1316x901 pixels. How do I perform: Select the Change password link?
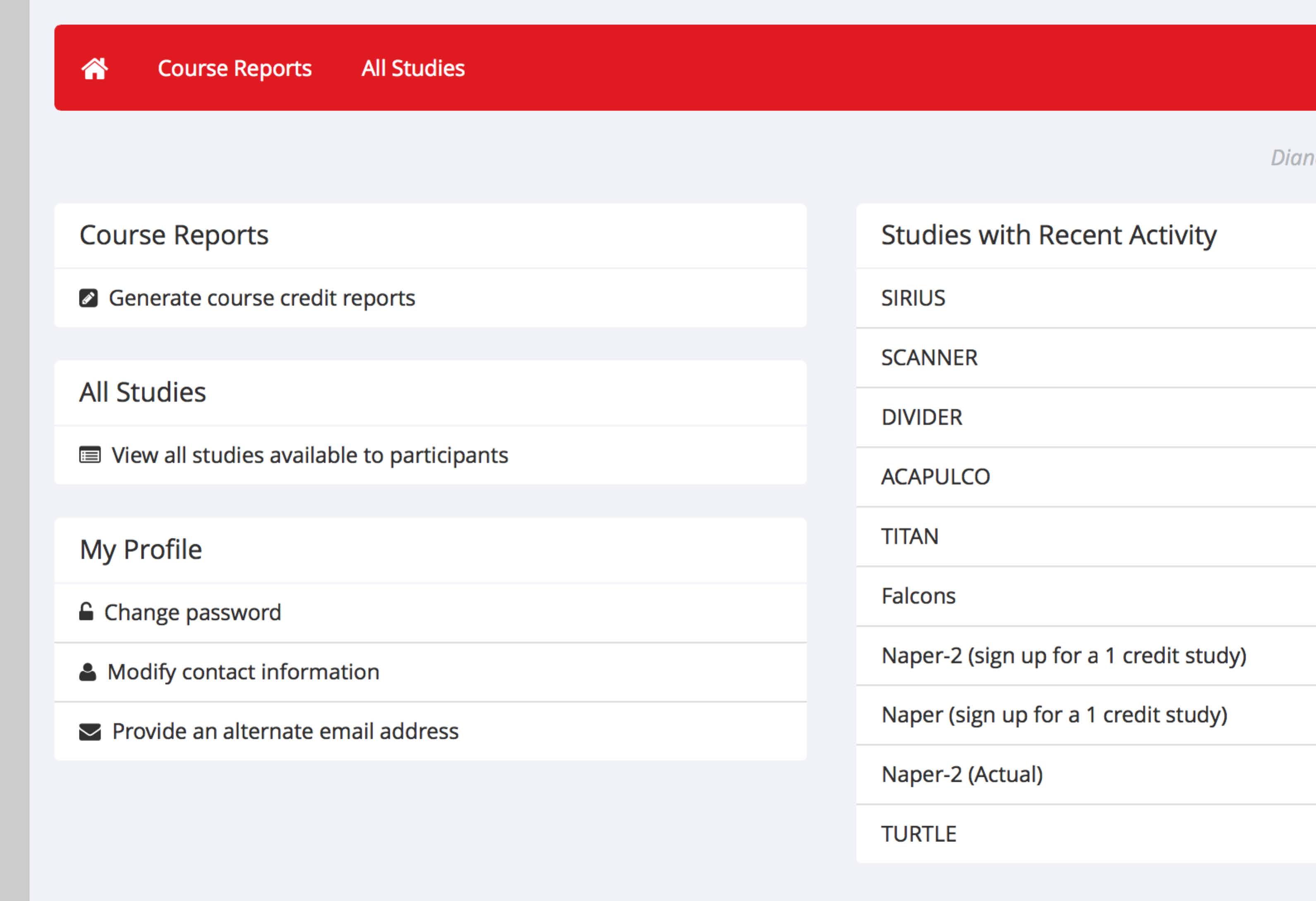(x=192, y=612)
